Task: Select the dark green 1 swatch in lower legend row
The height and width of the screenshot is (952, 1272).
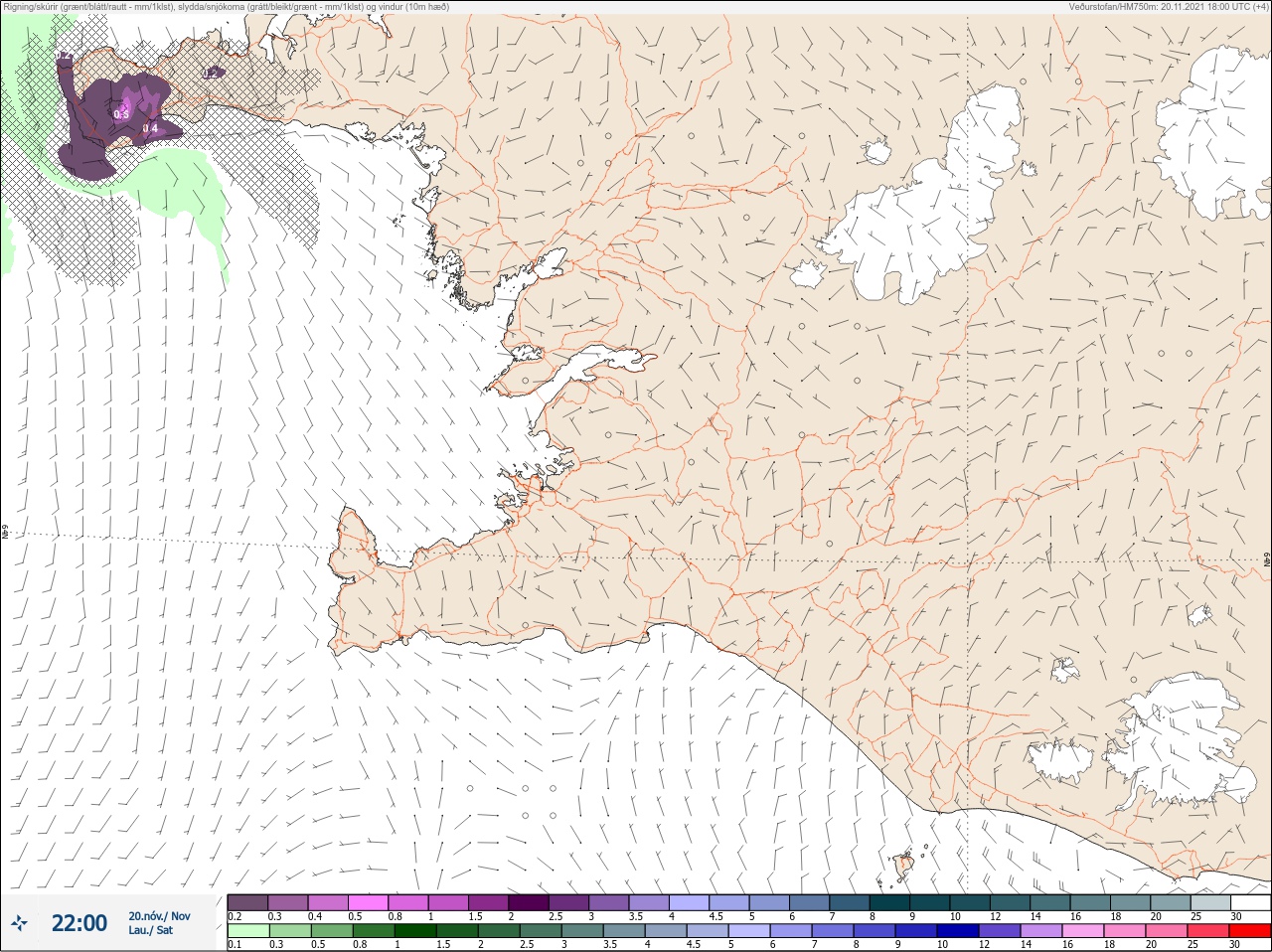Action: click(414, 931)
